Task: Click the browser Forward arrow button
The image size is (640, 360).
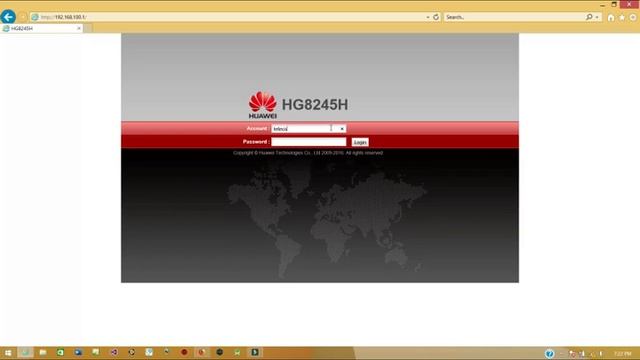Action: click(23, 17)
